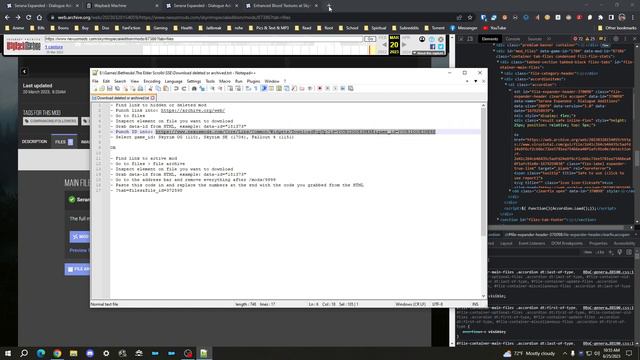Open the Windows Start menu

7,353
